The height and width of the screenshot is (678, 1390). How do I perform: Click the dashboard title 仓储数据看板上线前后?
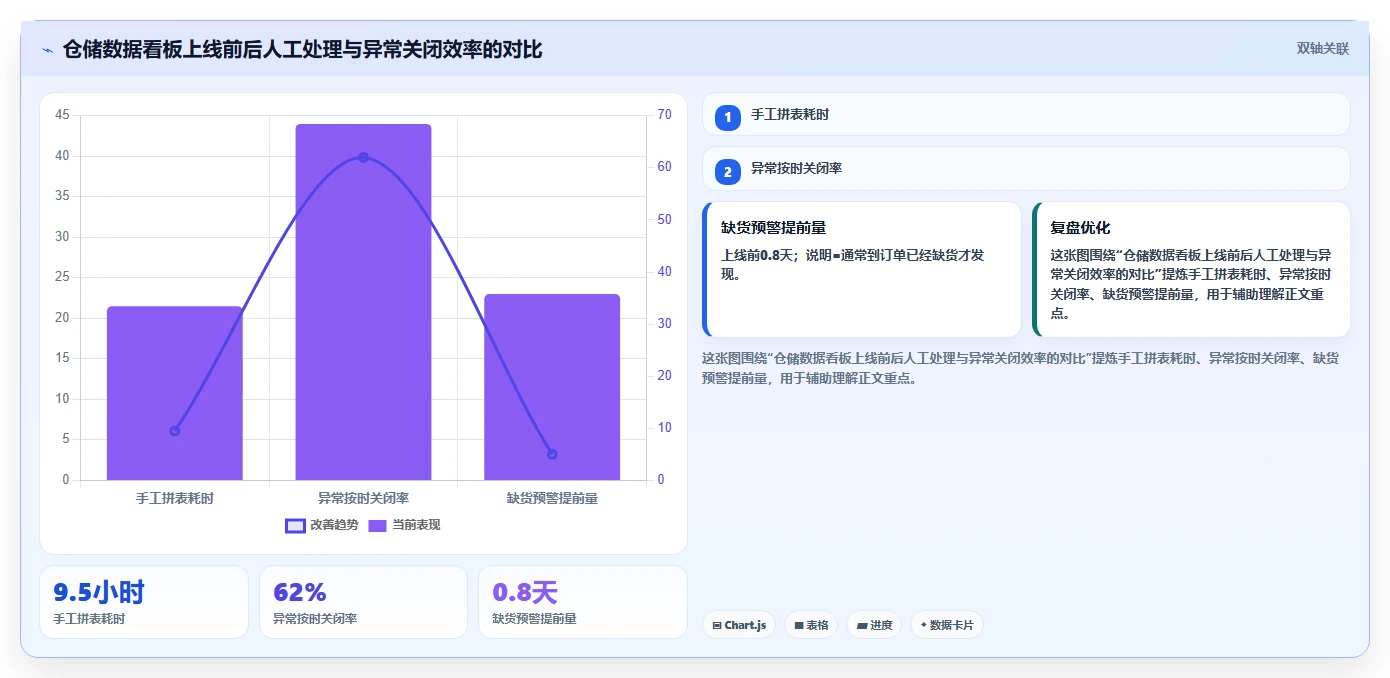point(302,49)
